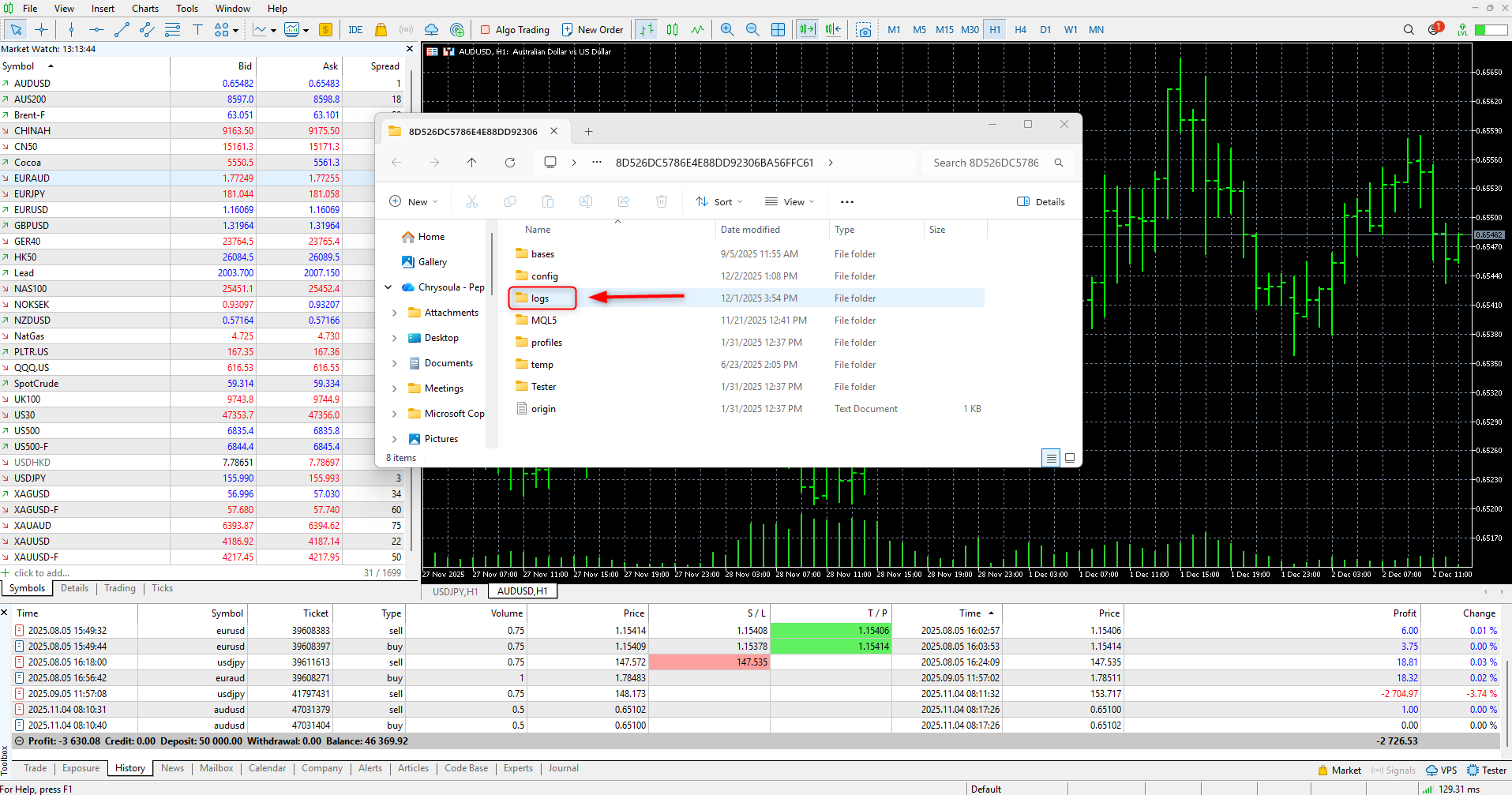Open the IDE MetaEditor button
Viewport: 1512px width, 795px height.
[355, 30]
